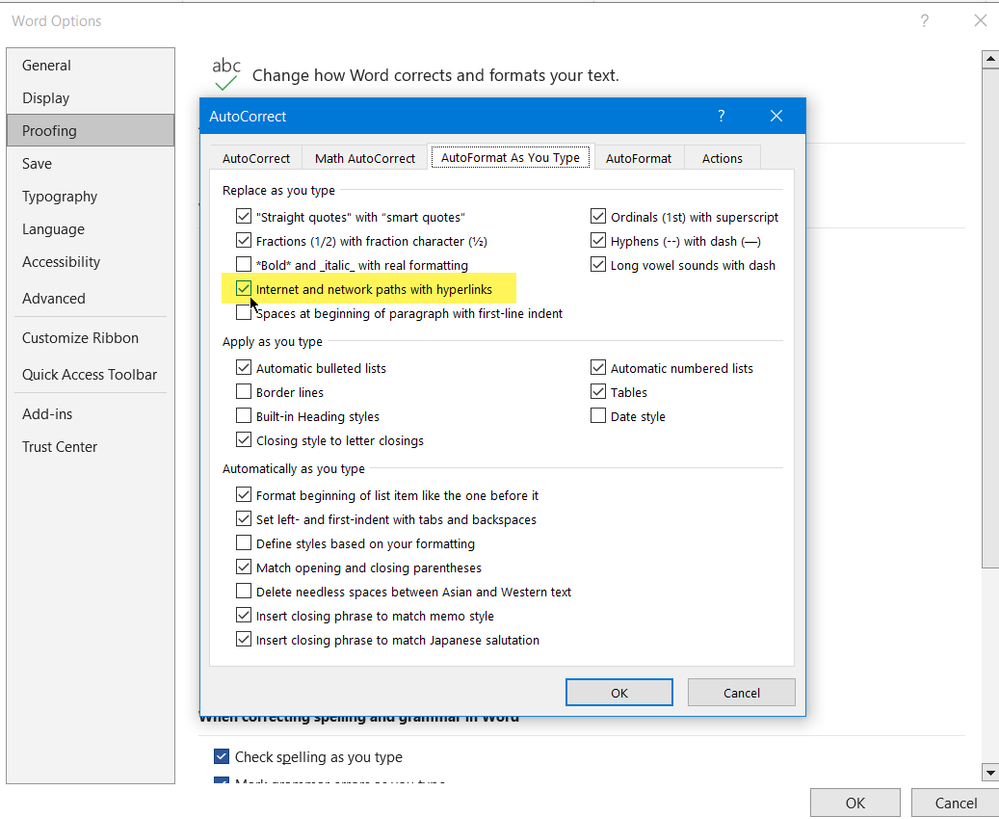Click OK in the Word Options window
This screenshot has width=999, height=819.
(x=855, y=803)
